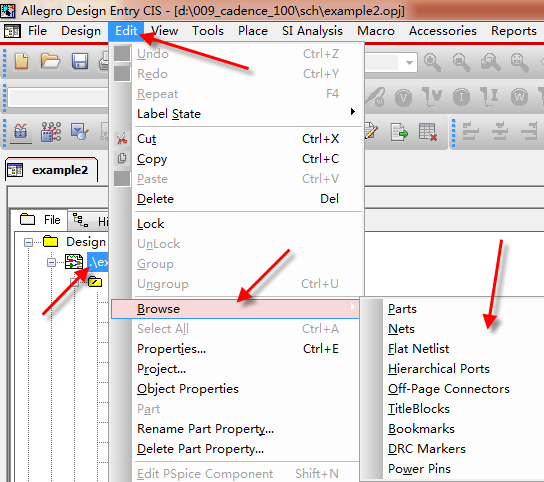Close the open Edit menu

pos(126,31)
